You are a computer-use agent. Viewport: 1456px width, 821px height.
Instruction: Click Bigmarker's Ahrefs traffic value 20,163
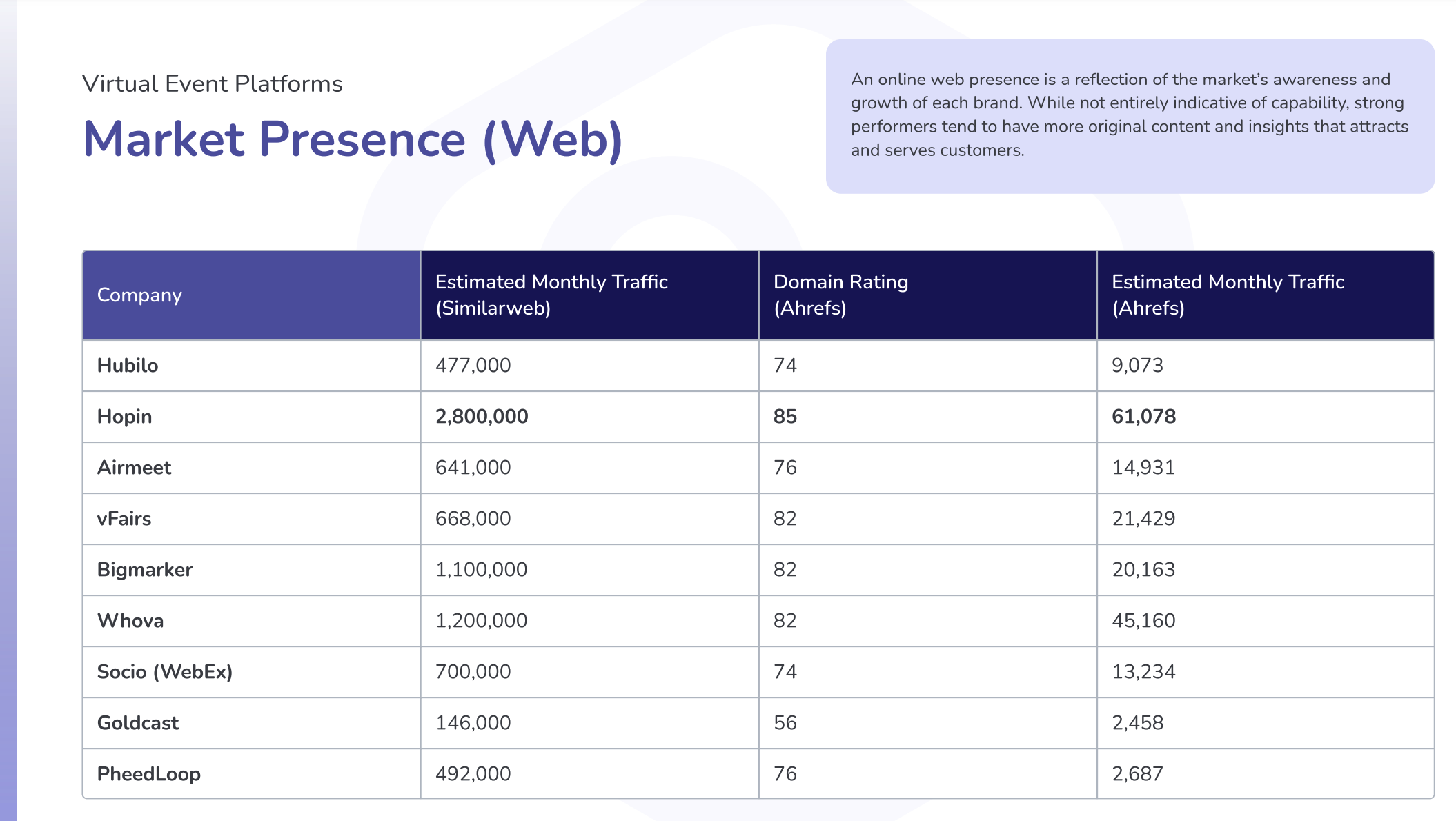tap(1143, 570)
